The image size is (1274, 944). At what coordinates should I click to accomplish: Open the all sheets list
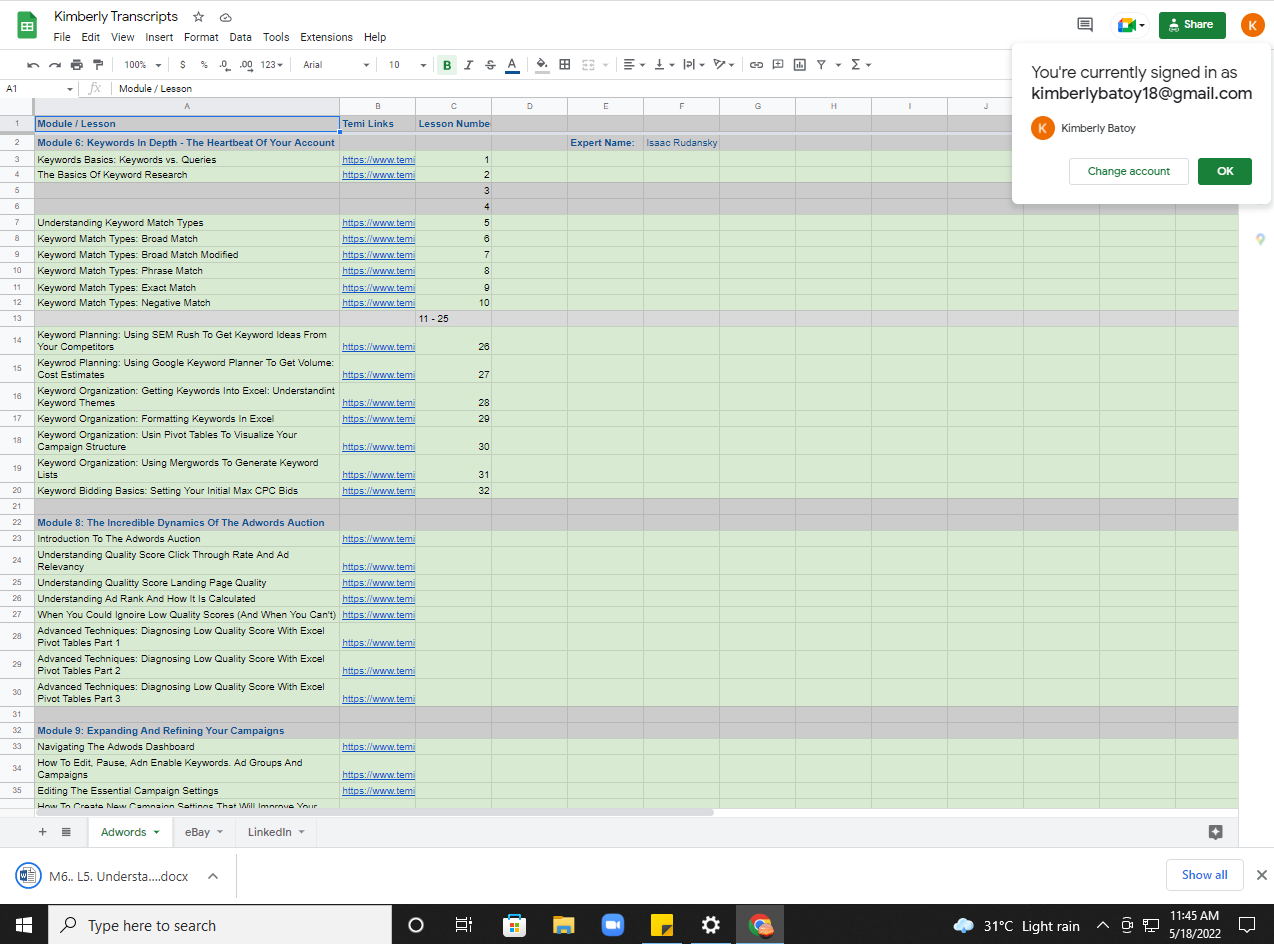coord(66,832)
